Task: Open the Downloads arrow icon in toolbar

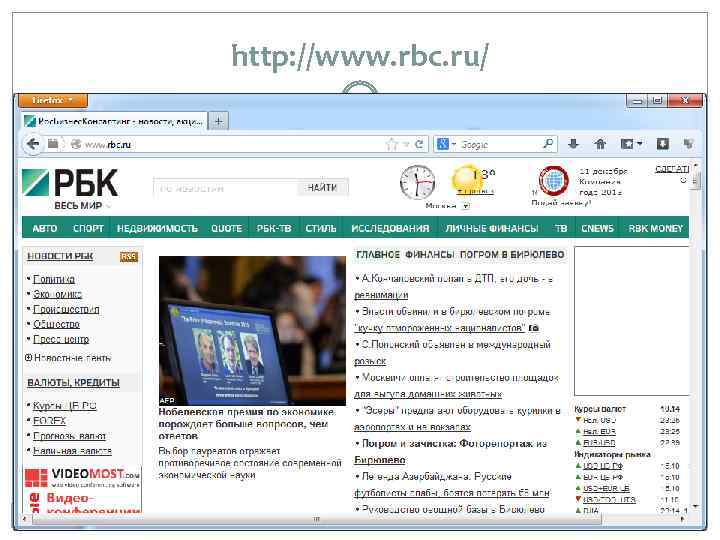Action: pyautogui.click(x=574, y=144)
